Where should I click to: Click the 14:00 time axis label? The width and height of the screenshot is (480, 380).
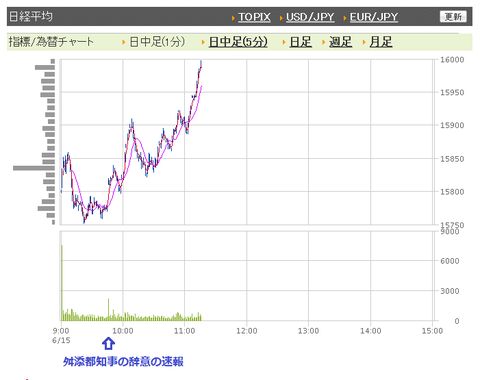(x=370, y=331)
